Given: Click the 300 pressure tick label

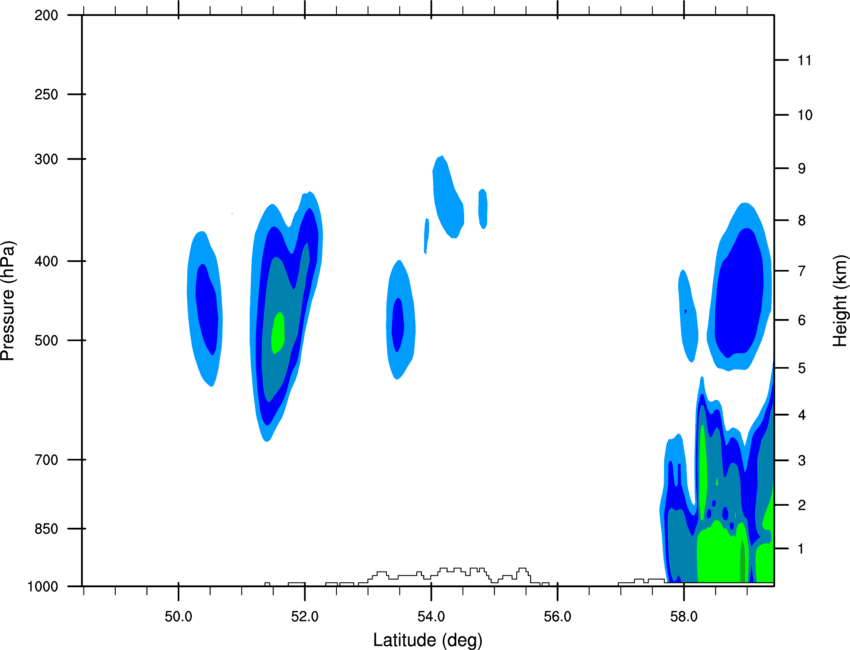Looking at the screenshot, I should tap(46, 159).
